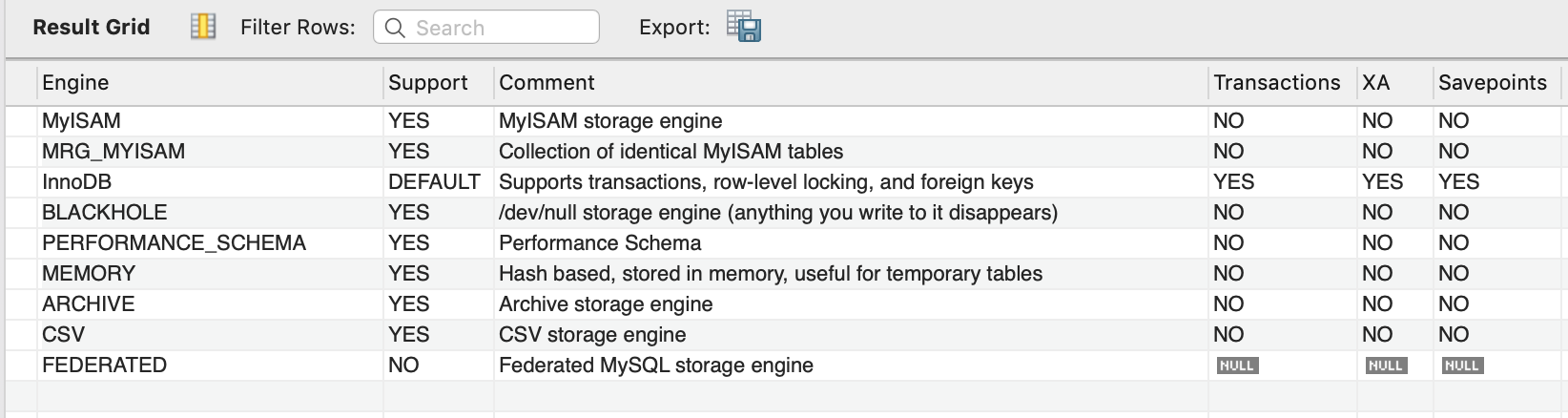
Task: Select the PERFORMANCE_SCHEMA engine cell
Action: (x=174, y=243)
